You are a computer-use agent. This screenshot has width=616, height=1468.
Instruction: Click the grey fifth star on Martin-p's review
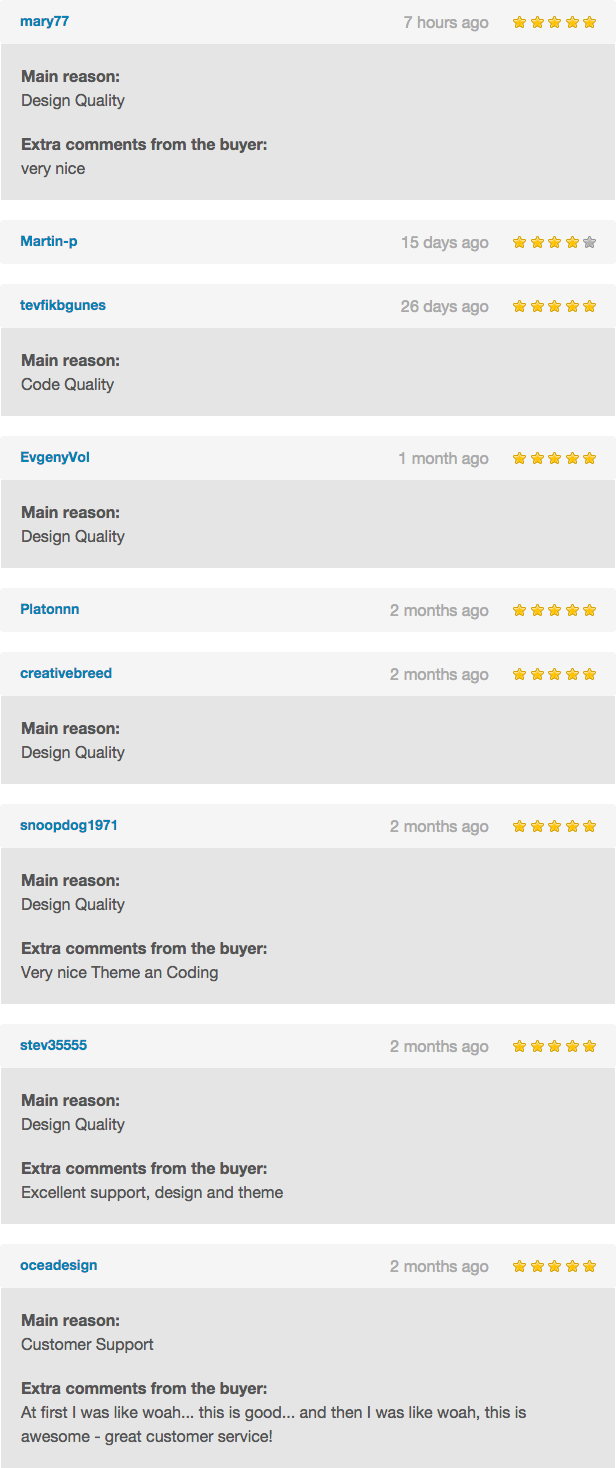click(x=589, y=242)
